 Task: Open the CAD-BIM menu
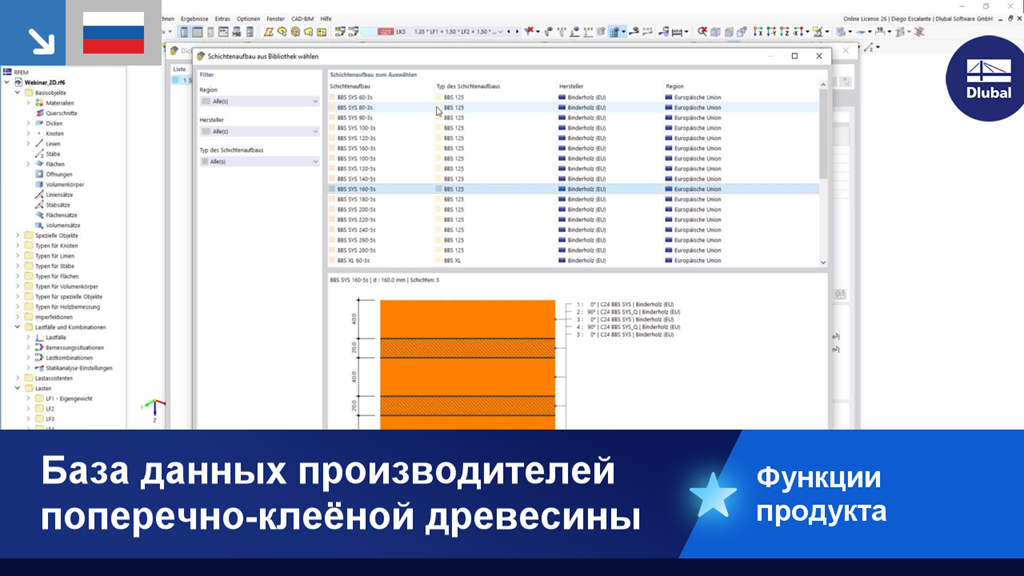click(301, 17)
